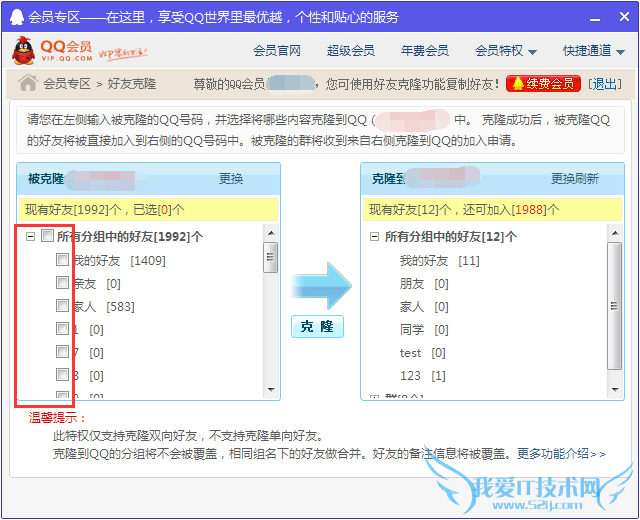The image size is (640, 520).
Task: Open the 快捷通道 dropdown arrow
Action: (x=620, y=52)
